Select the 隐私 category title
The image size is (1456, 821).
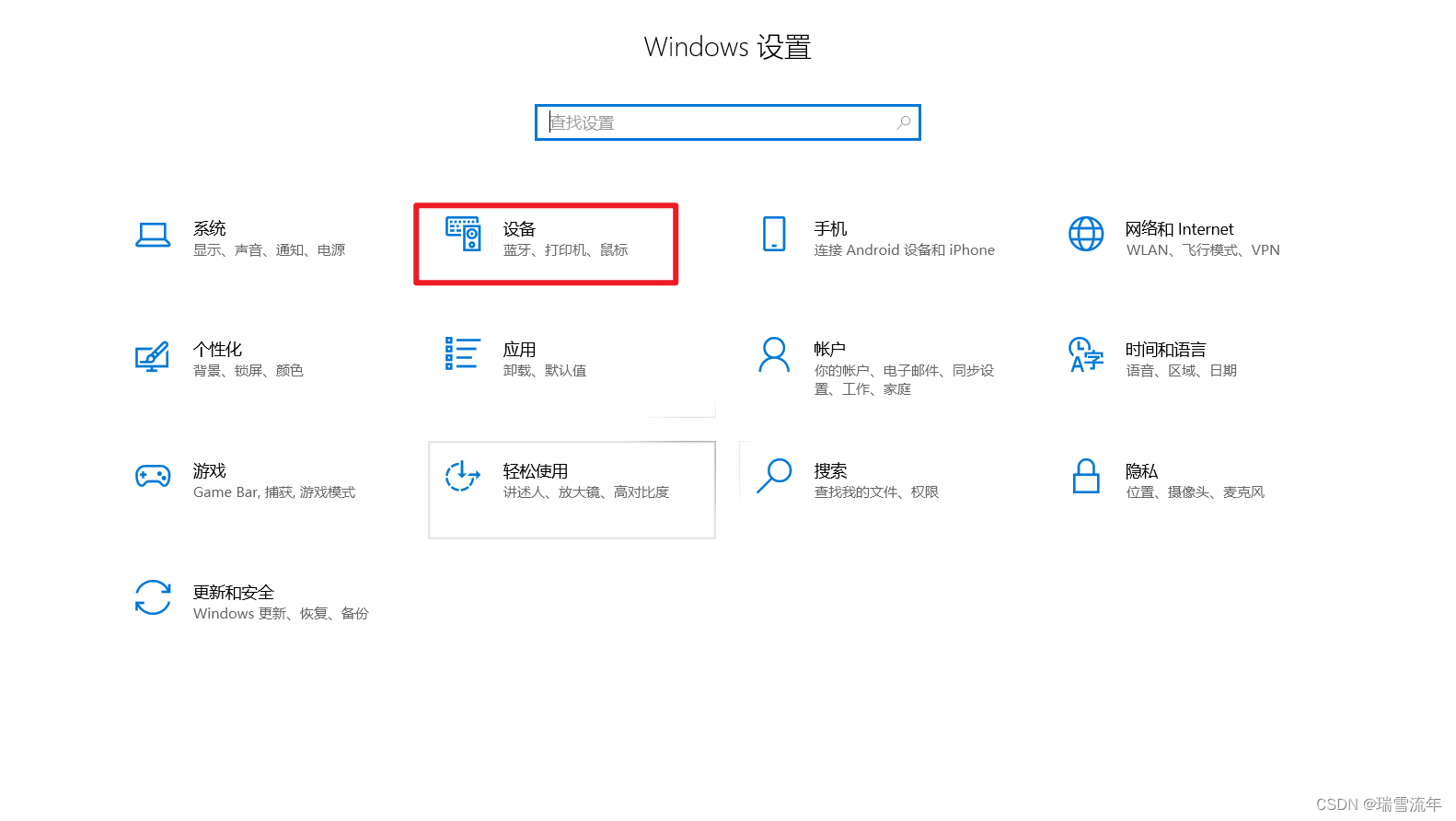pyautogui.click(x=1141, y=471)
